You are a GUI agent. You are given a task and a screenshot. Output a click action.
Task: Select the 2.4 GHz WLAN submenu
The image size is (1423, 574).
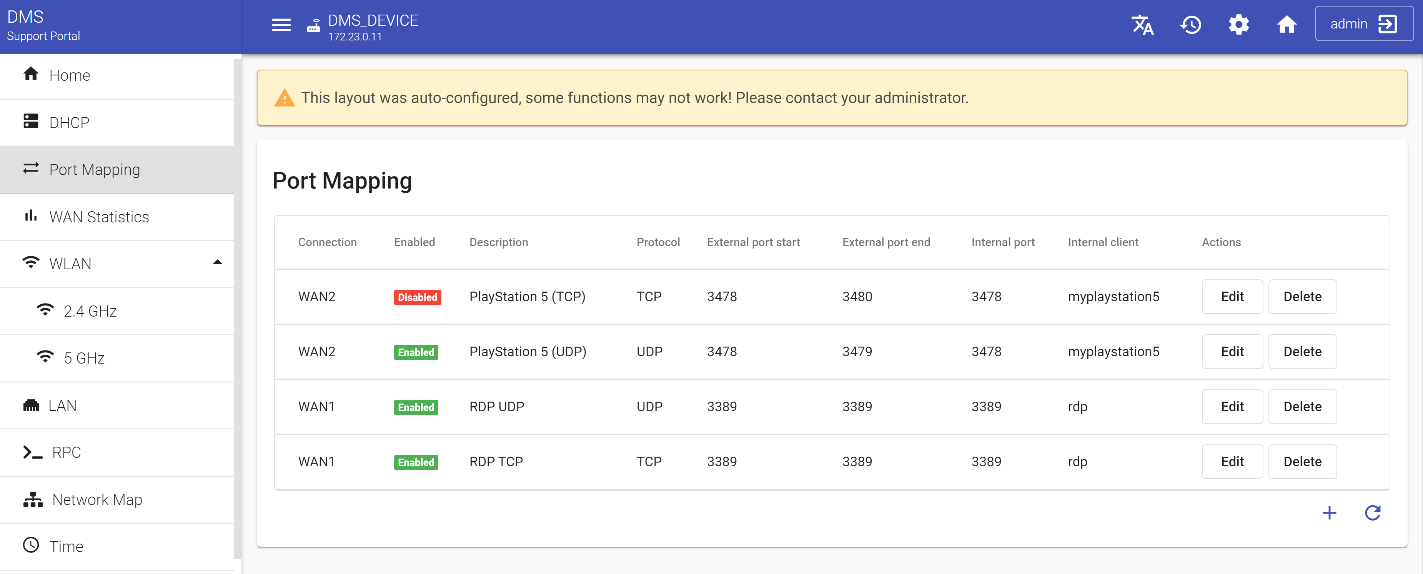click(x=90, y=311)
